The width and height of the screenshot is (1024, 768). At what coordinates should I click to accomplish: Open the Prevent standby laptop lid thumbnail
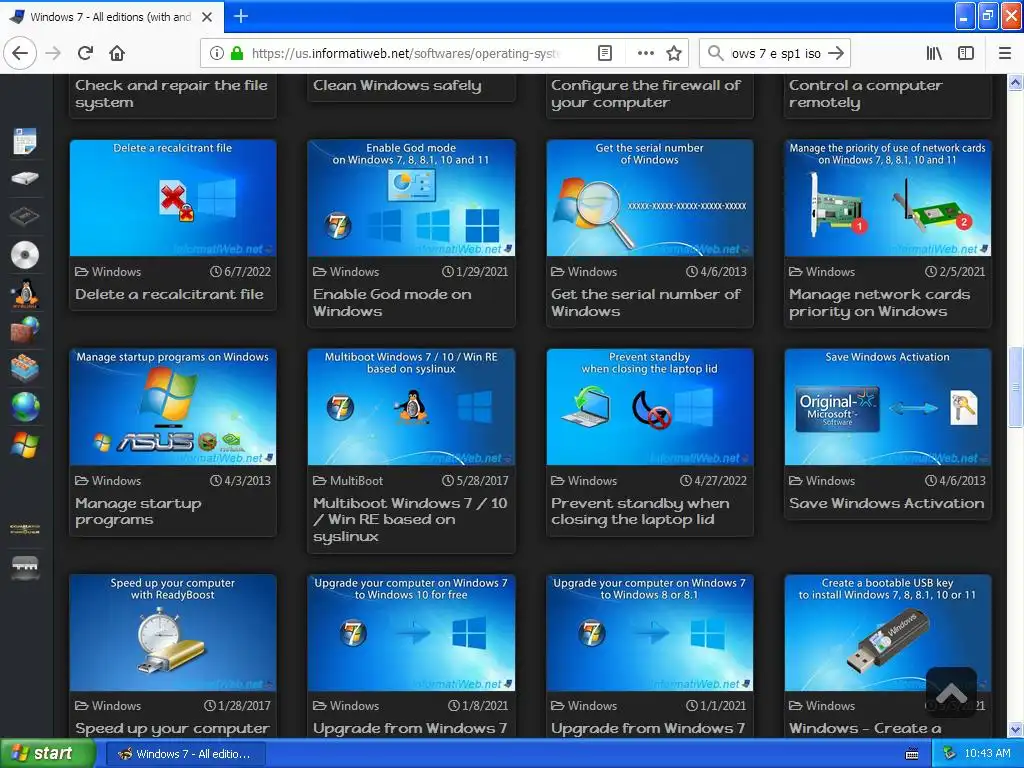click(x=649, y=407)
